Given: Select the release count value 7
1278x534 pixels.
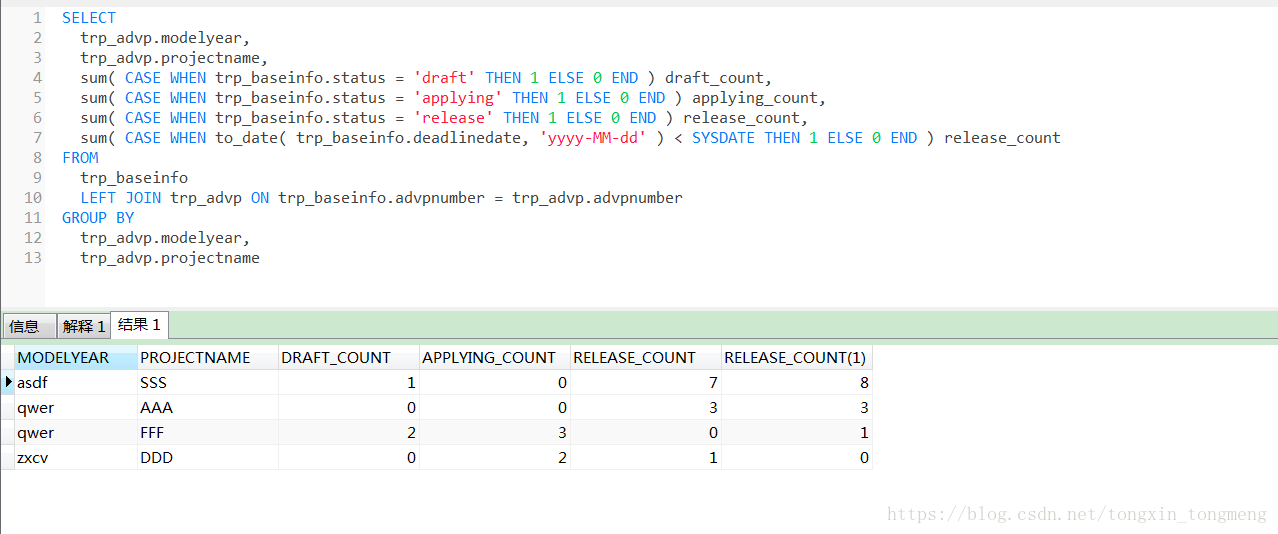Looking at the screenshot, I should pyautogui.click(x=646, y=382).
